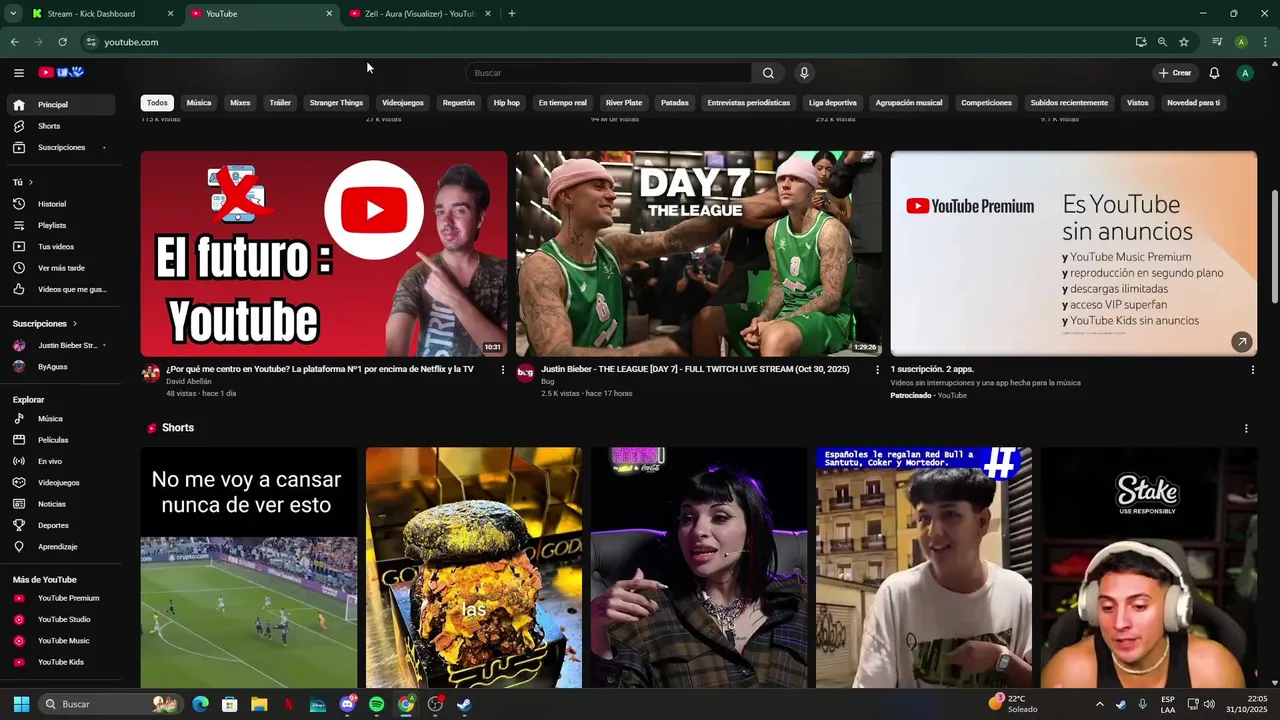Start voice search with microphone

tap(804, 73)
